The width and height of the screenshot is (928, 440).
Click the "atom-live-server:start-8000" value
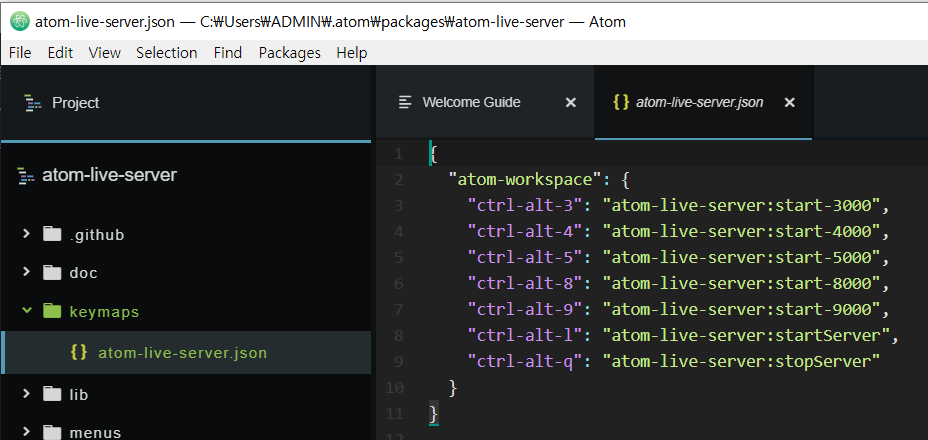coord(742,284)
